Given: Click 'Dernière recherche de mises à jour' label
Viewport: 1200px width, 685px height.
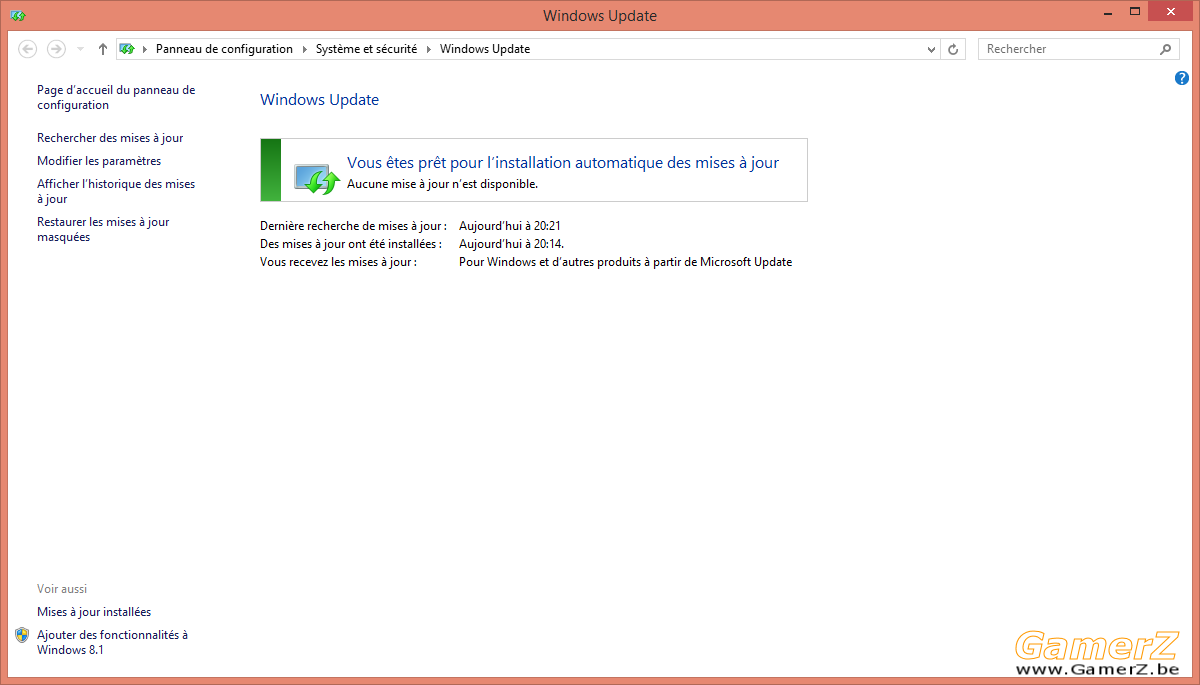Looking at the screenshot, I should [x=353, y=226].
